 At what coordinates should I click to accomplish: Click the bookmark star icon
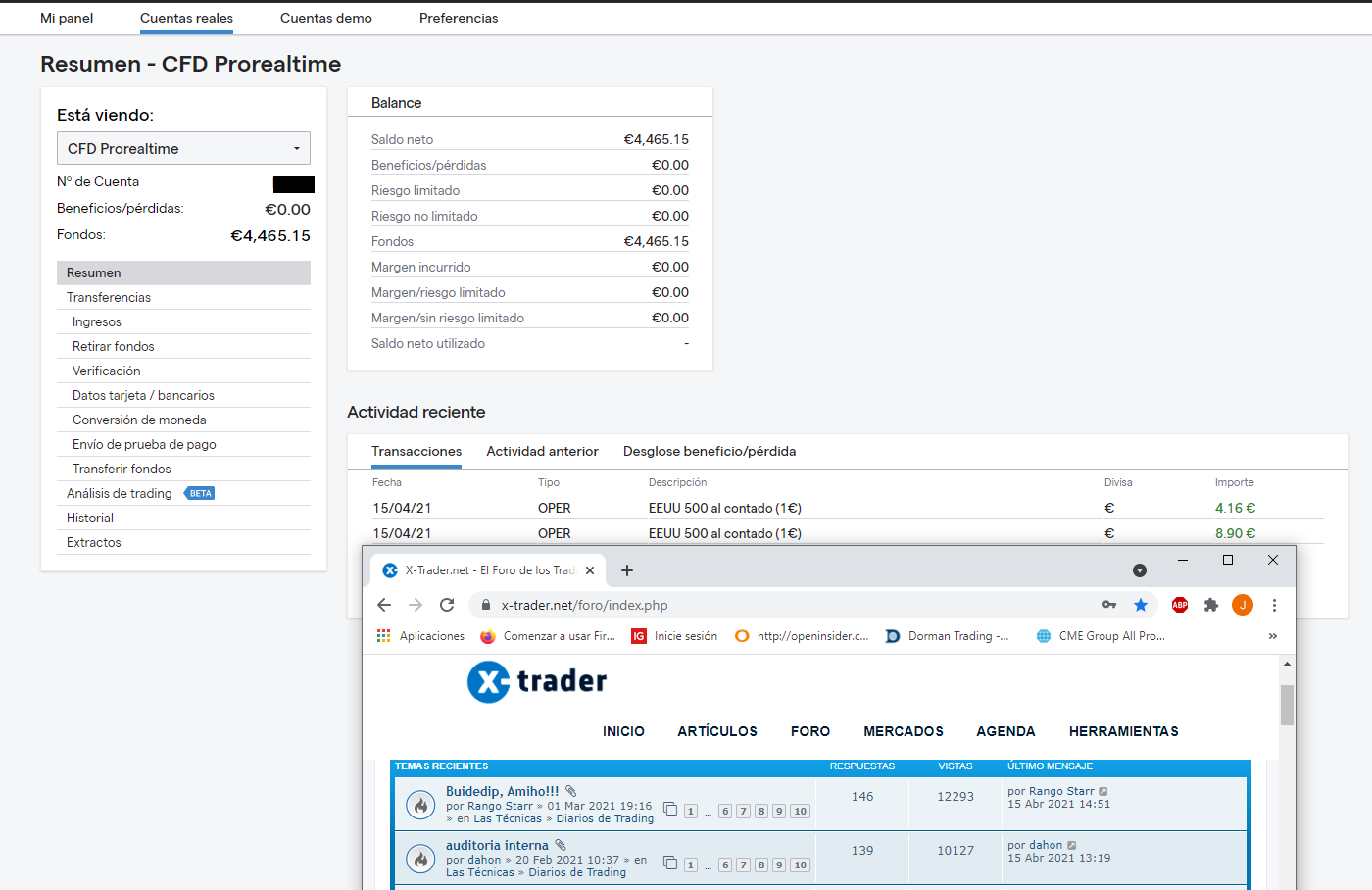tap(1141, 605)
